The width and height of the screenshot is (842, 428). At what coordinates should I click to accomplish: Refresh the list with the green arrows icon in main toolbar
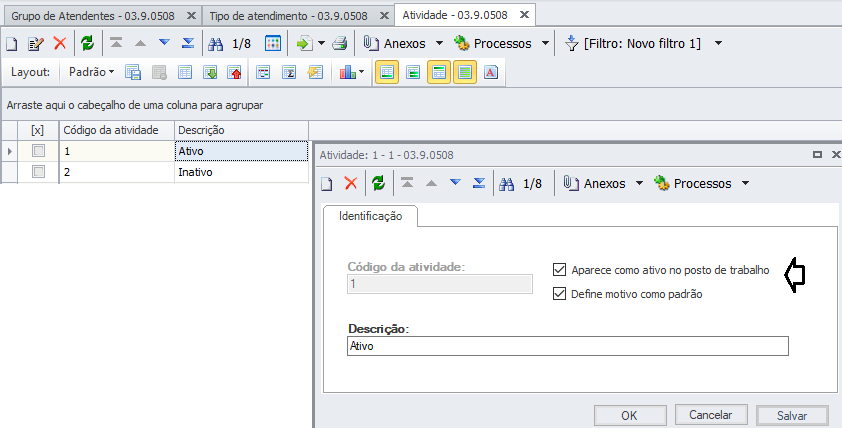click(87, 43)
